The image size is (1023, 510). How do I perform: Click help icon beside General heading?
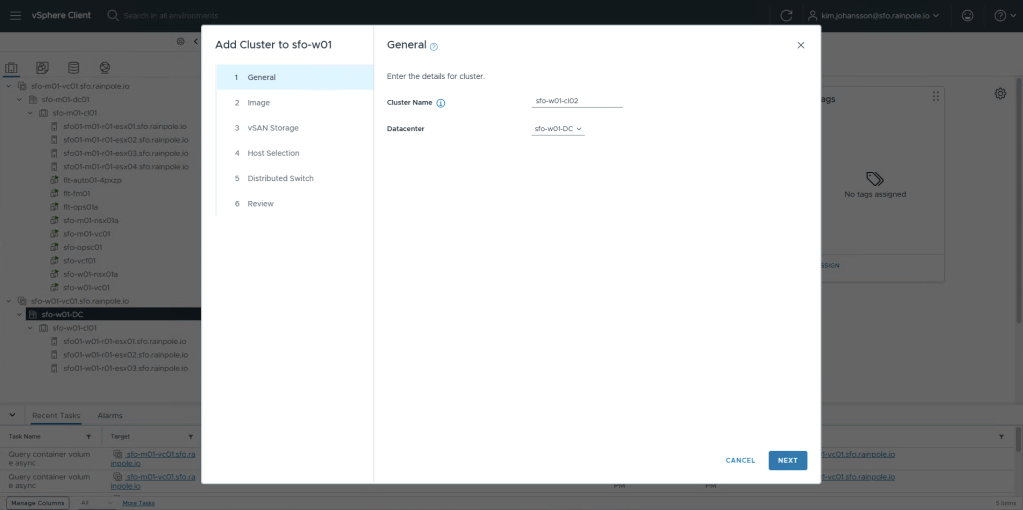pyautogui.click(x=434, y=47)
